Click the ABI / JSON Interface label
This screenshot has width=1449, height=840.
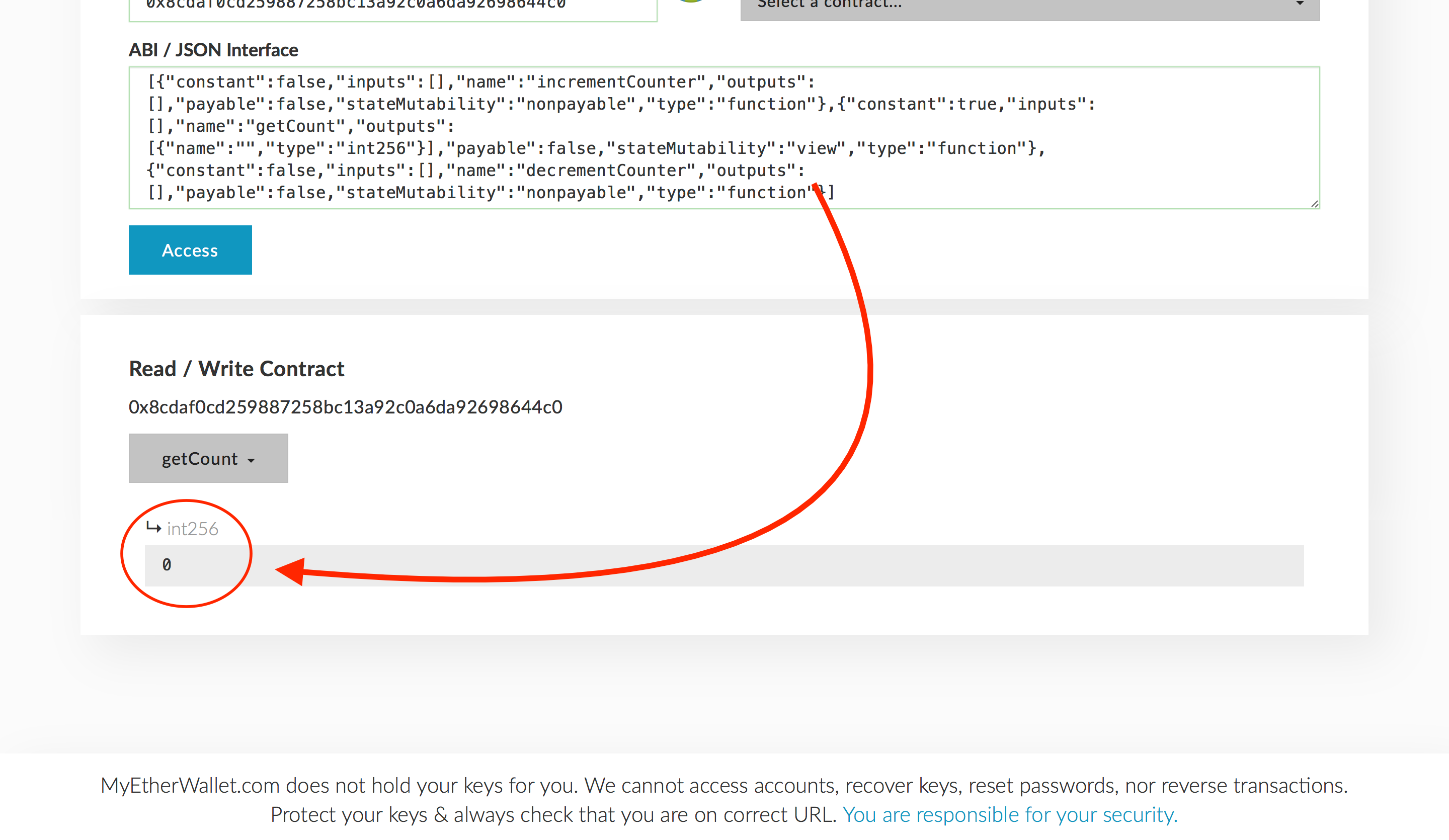pyautogui.click(x=213, y=50)
